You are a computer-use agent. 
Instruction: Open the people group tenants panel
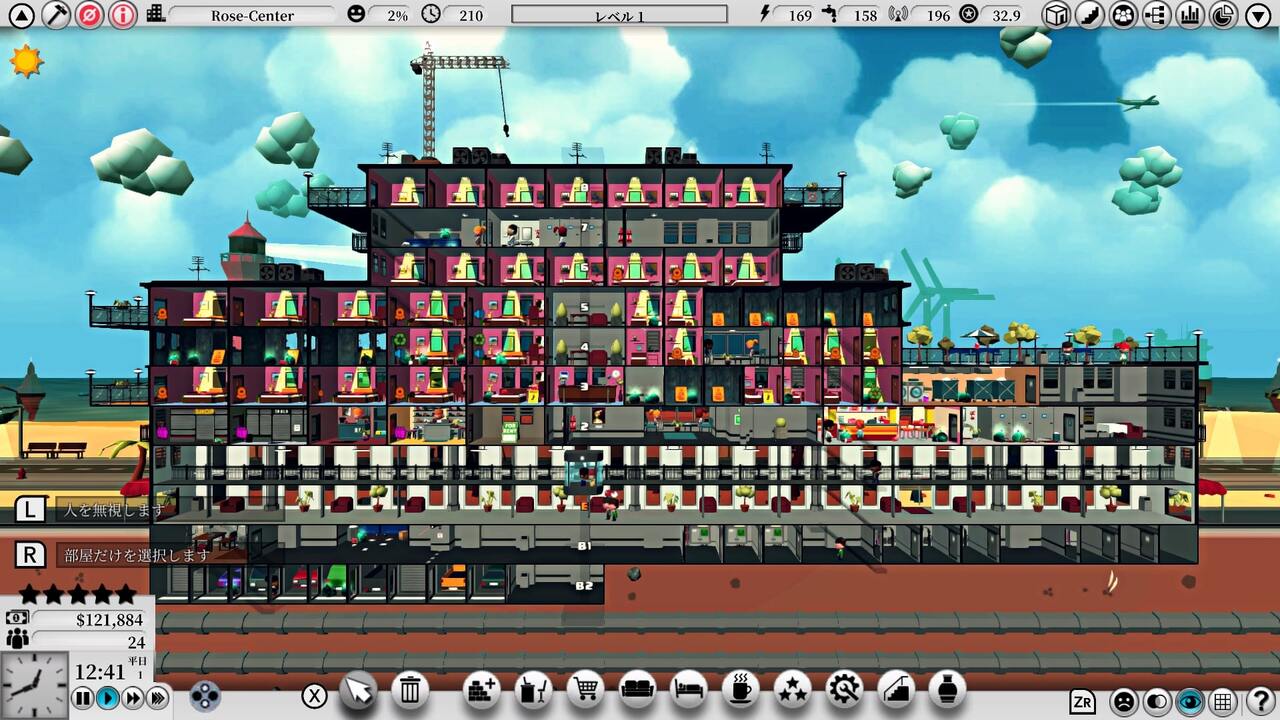coord(1124,15)
